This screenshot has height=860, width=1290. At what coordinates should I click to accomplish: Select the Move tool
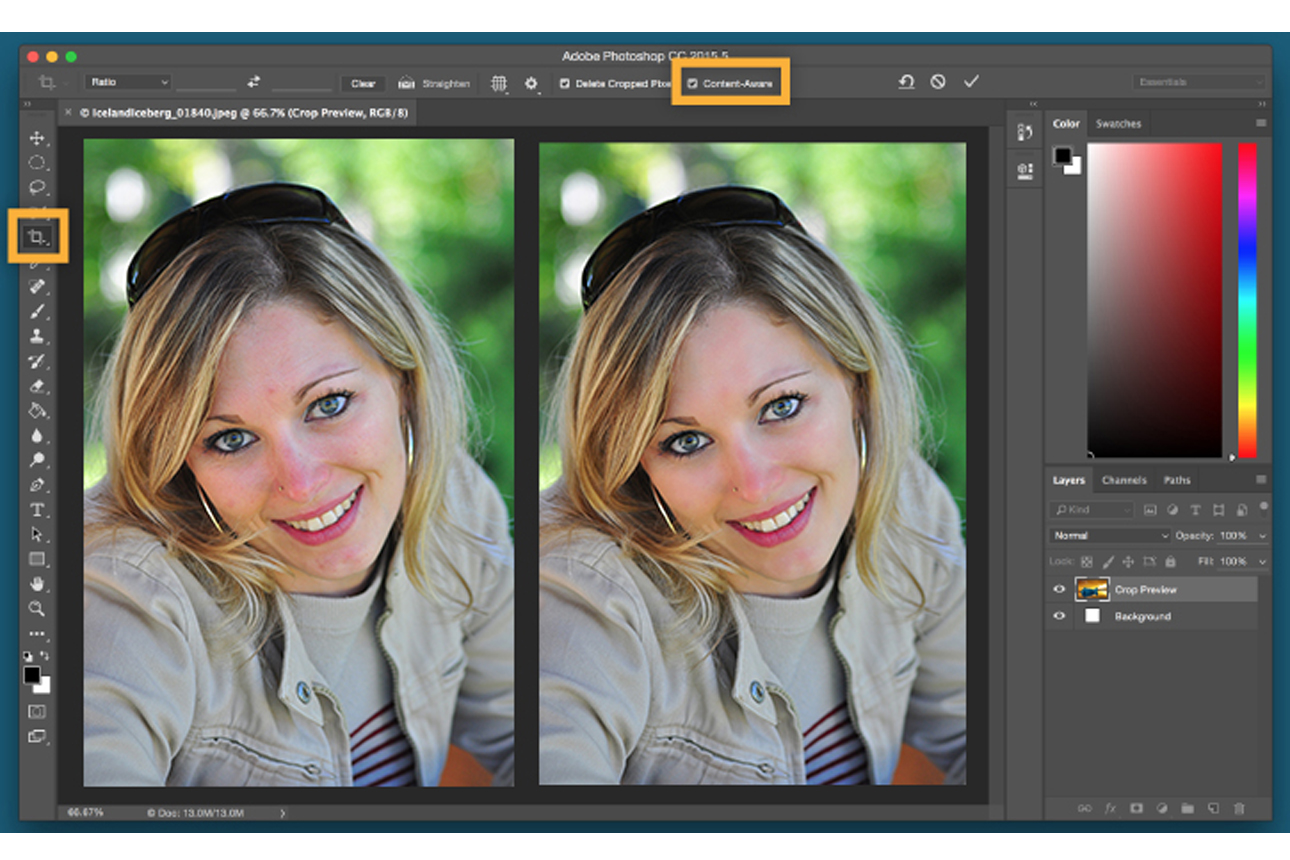click(37, 138)
